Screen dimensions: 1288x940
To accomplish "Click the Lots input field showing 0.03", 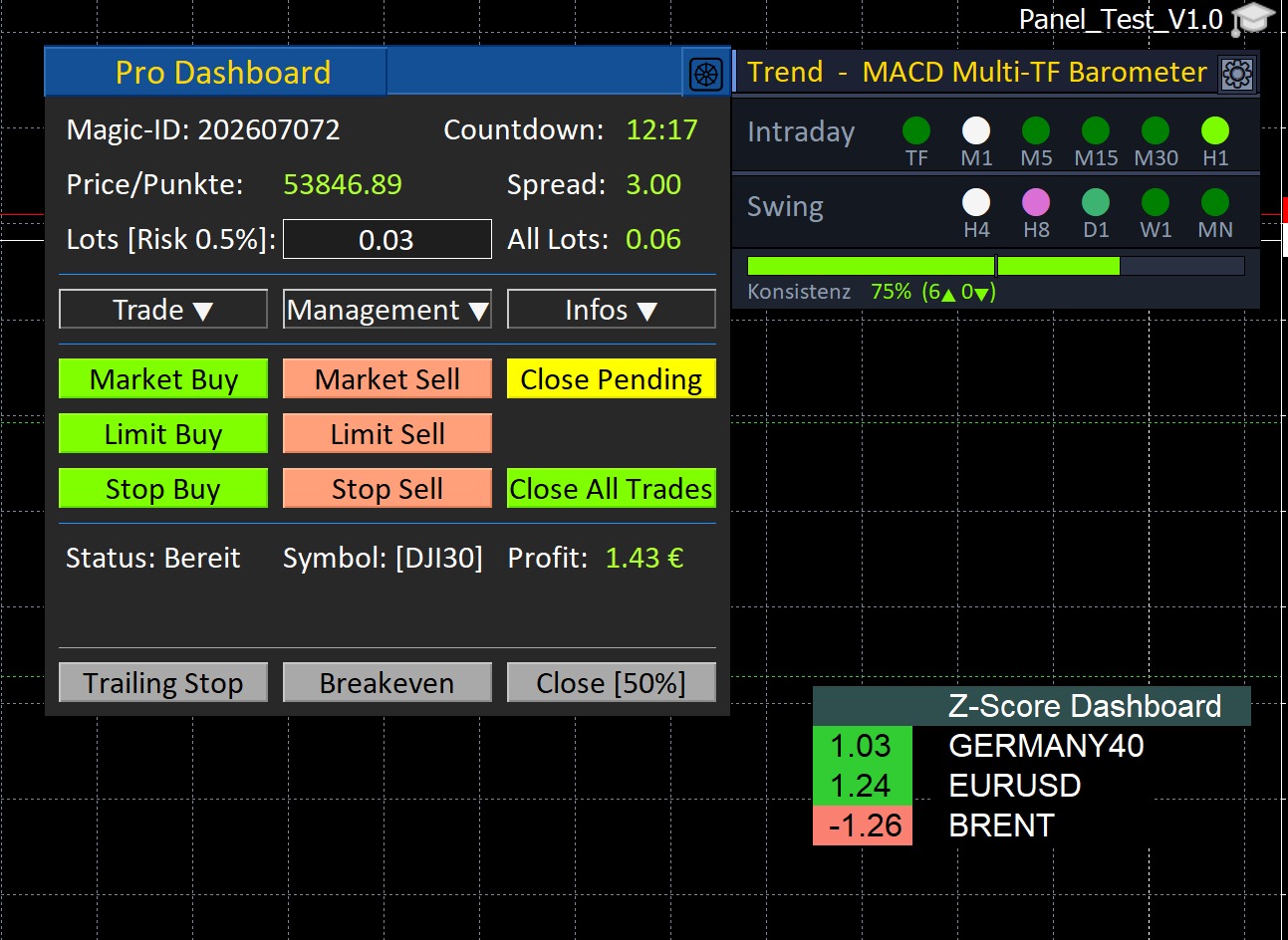I will (x=387, y=239).
